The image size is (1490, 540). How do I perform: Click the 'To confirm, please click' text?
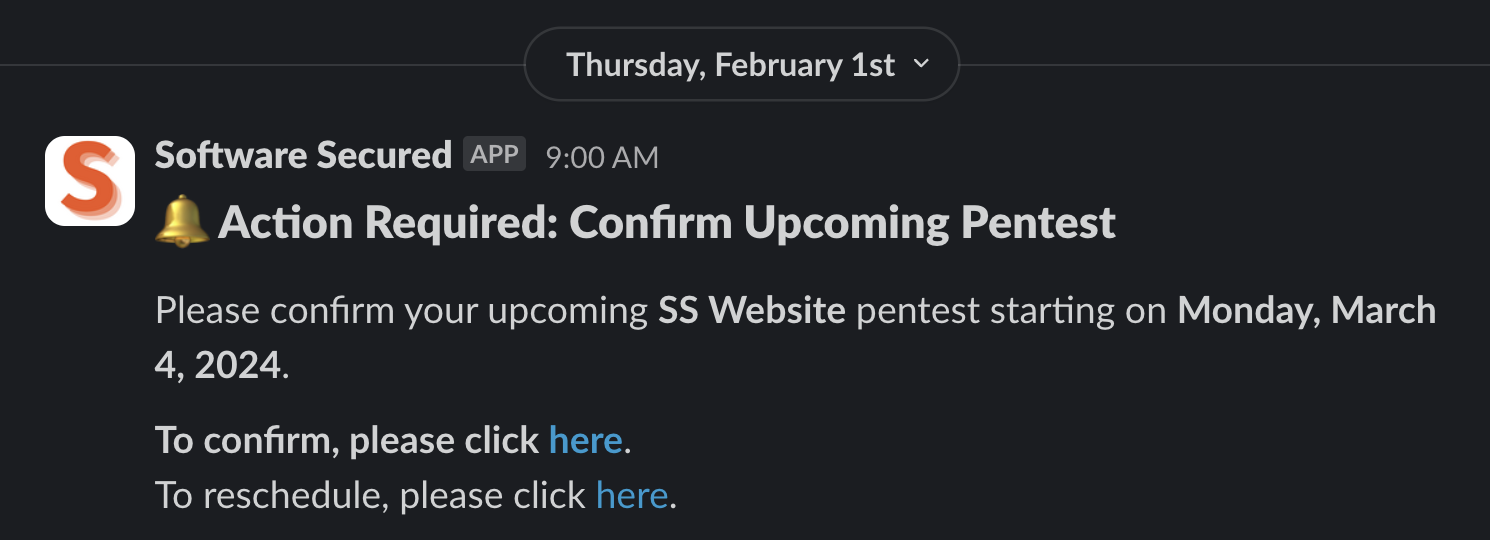tap(347, 440)
